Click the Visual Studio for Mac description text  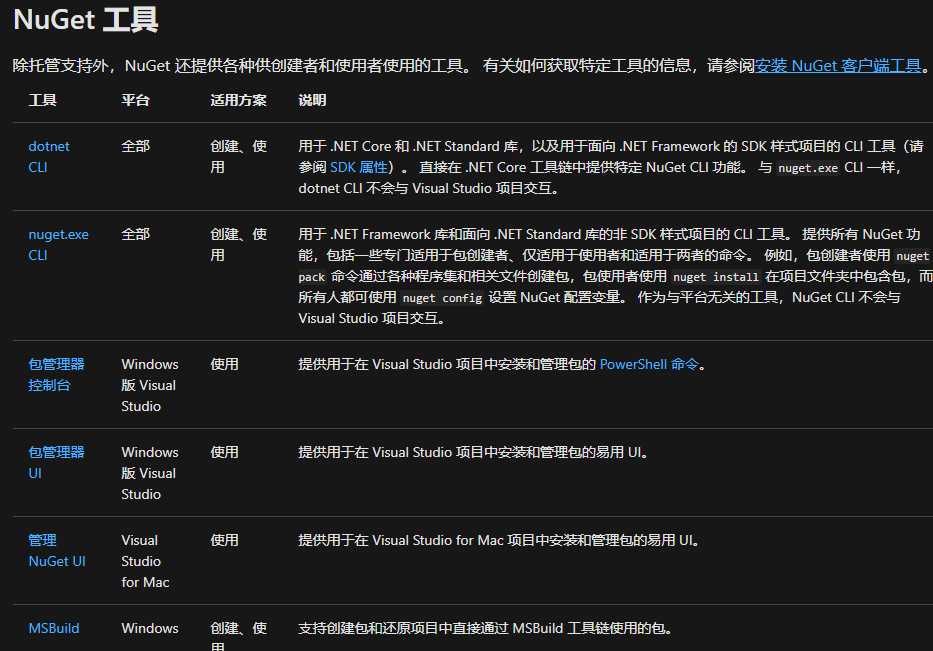point(500,540)
